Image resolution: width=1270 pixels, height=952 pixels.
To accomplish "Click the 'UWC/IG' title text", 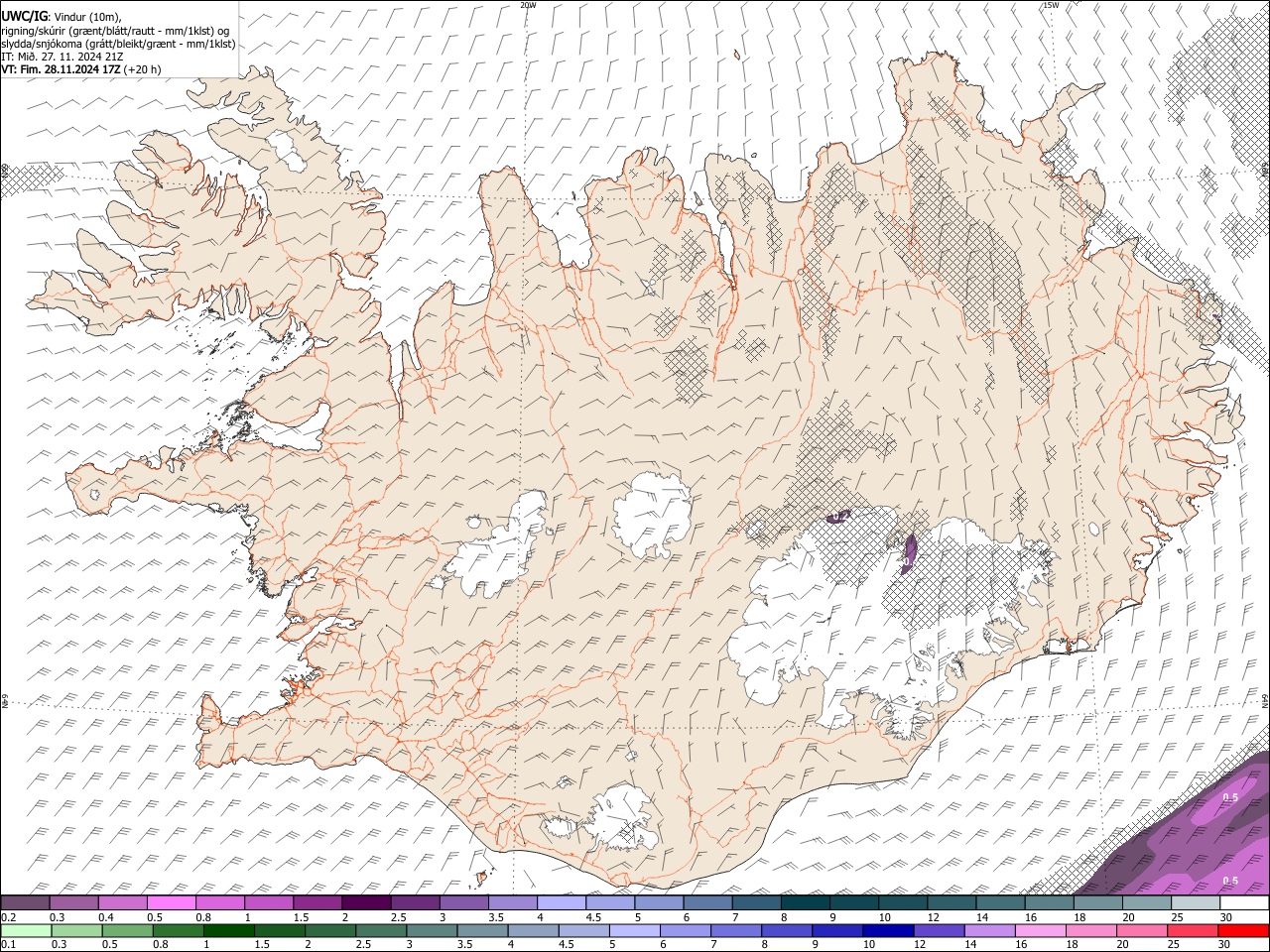I will click(24, 15).
